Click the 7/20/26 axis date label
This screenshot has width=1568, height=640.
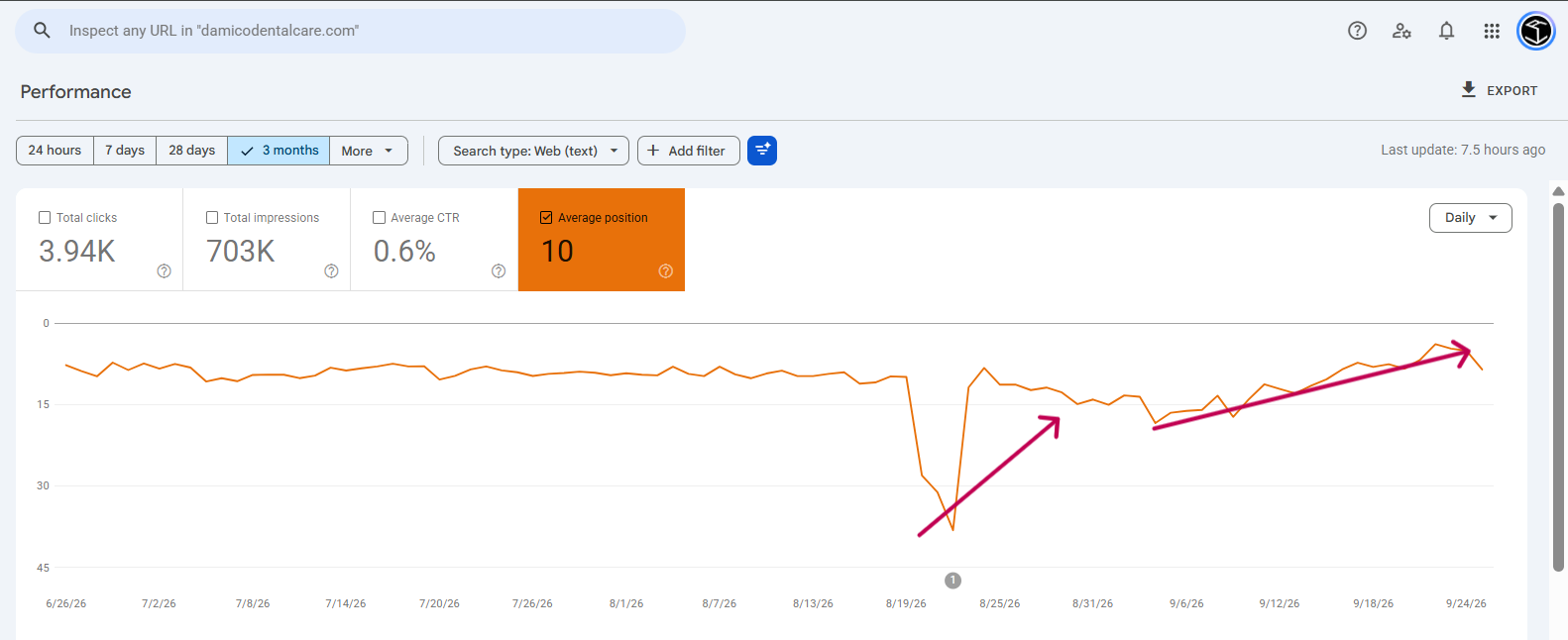click(x=439, y=603)
